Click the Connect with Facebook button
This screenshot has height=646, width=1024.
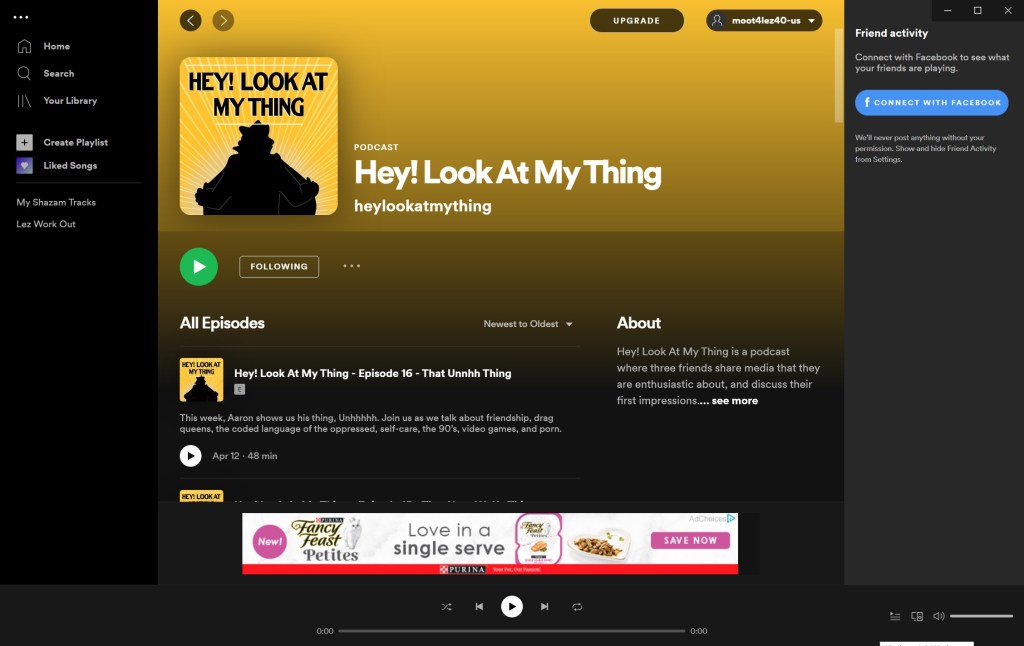point(931,103)
